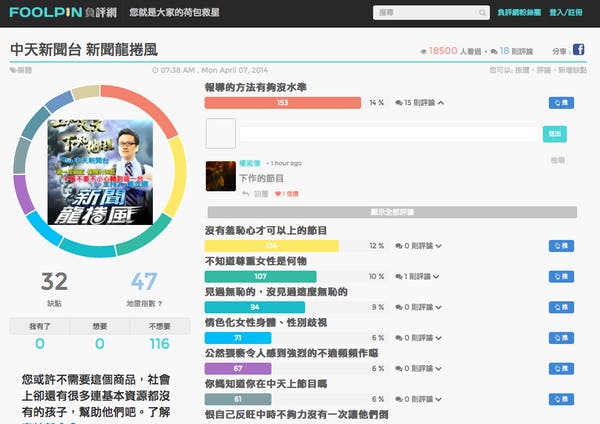This screenshot has width=600, height=424.
Task: Select the 想要 tab
Action: tap(100, 326)
